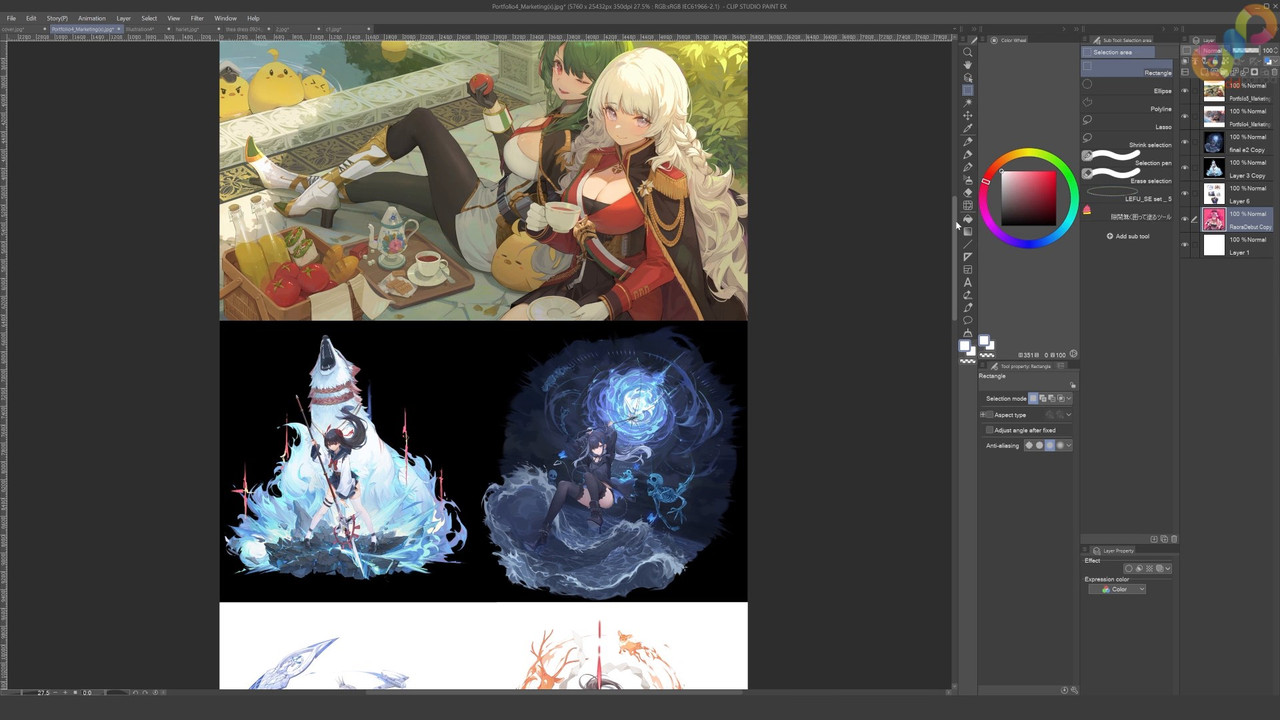Screen dimensions: 1280x720
Task: Select the Auto select magic wand tool
Action: point(967,103)
